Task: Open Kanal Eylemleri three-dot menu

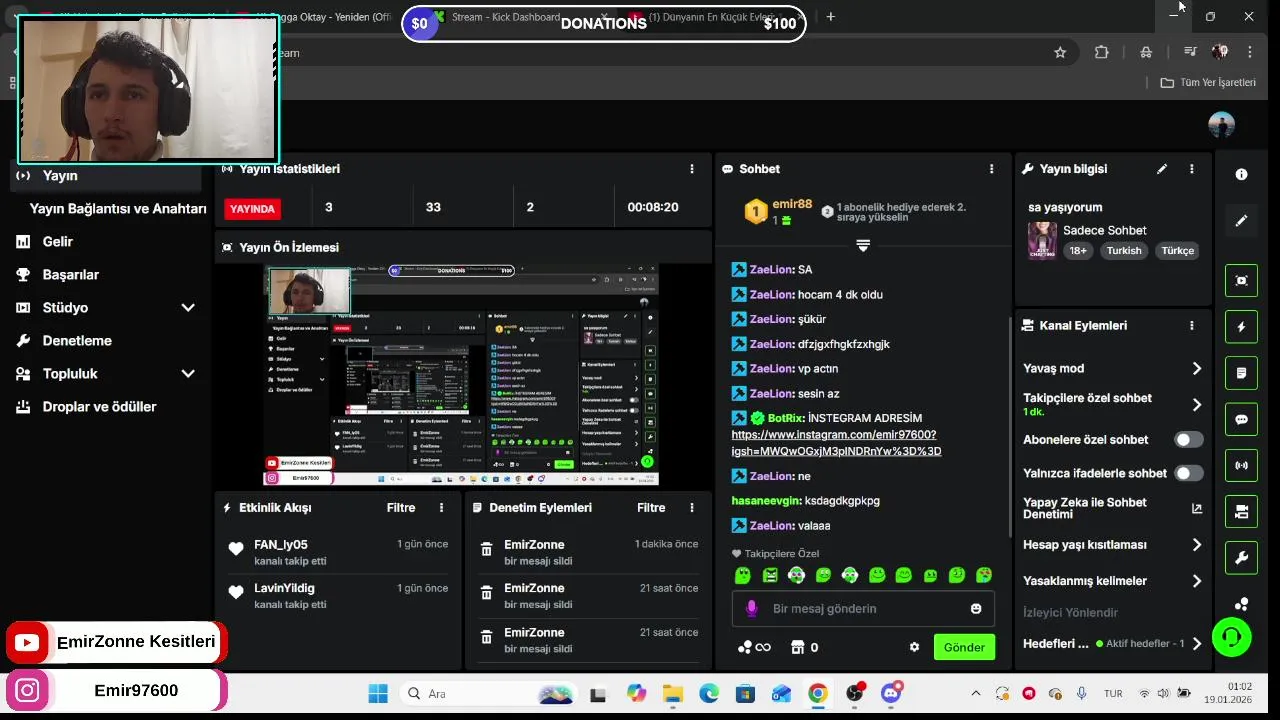Action: (1191, 325)
